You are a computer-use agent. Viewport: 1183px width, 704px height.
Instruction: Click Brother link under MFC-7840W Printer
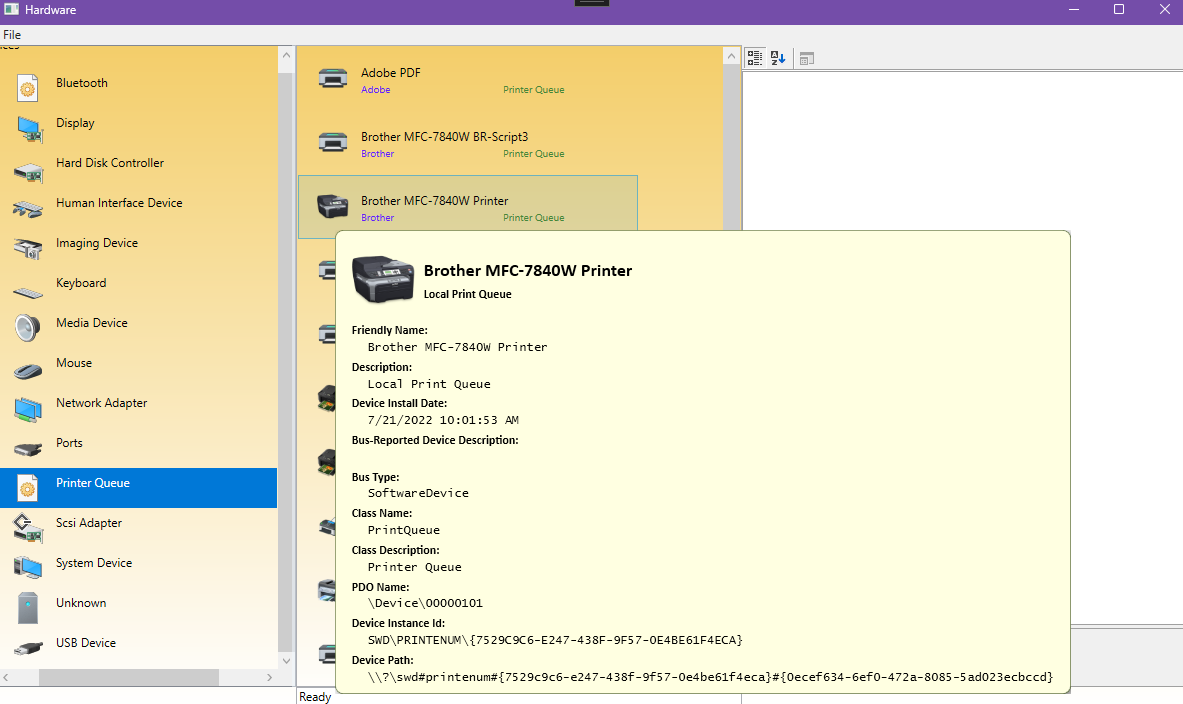377,218
